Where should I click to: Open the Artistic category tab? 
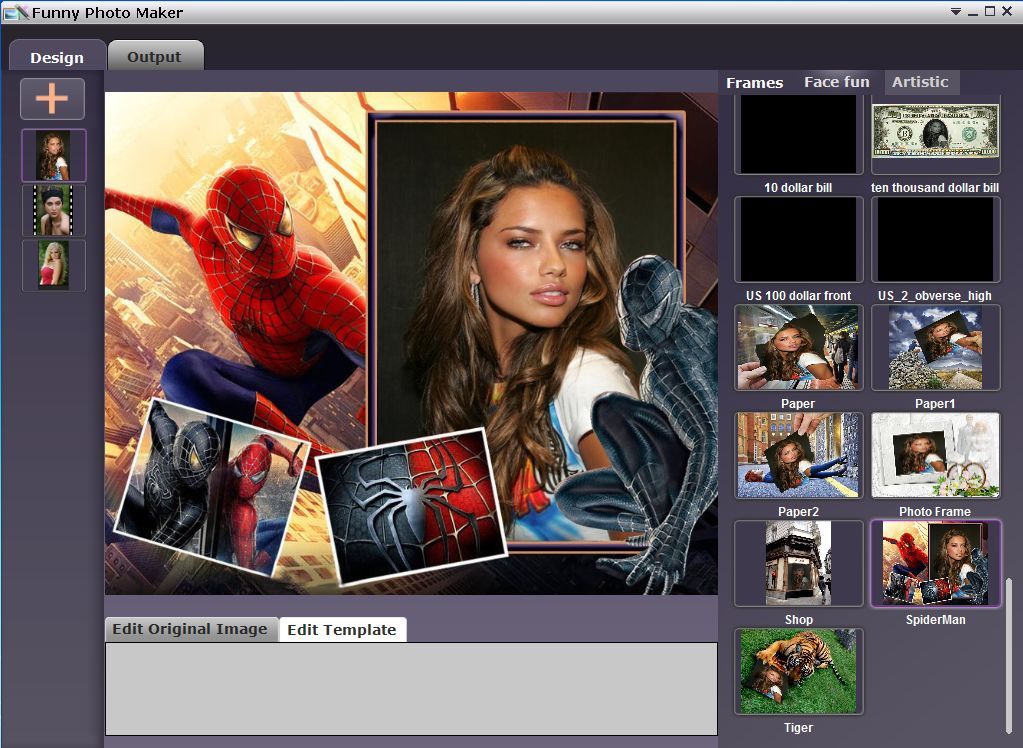point(921,82)
